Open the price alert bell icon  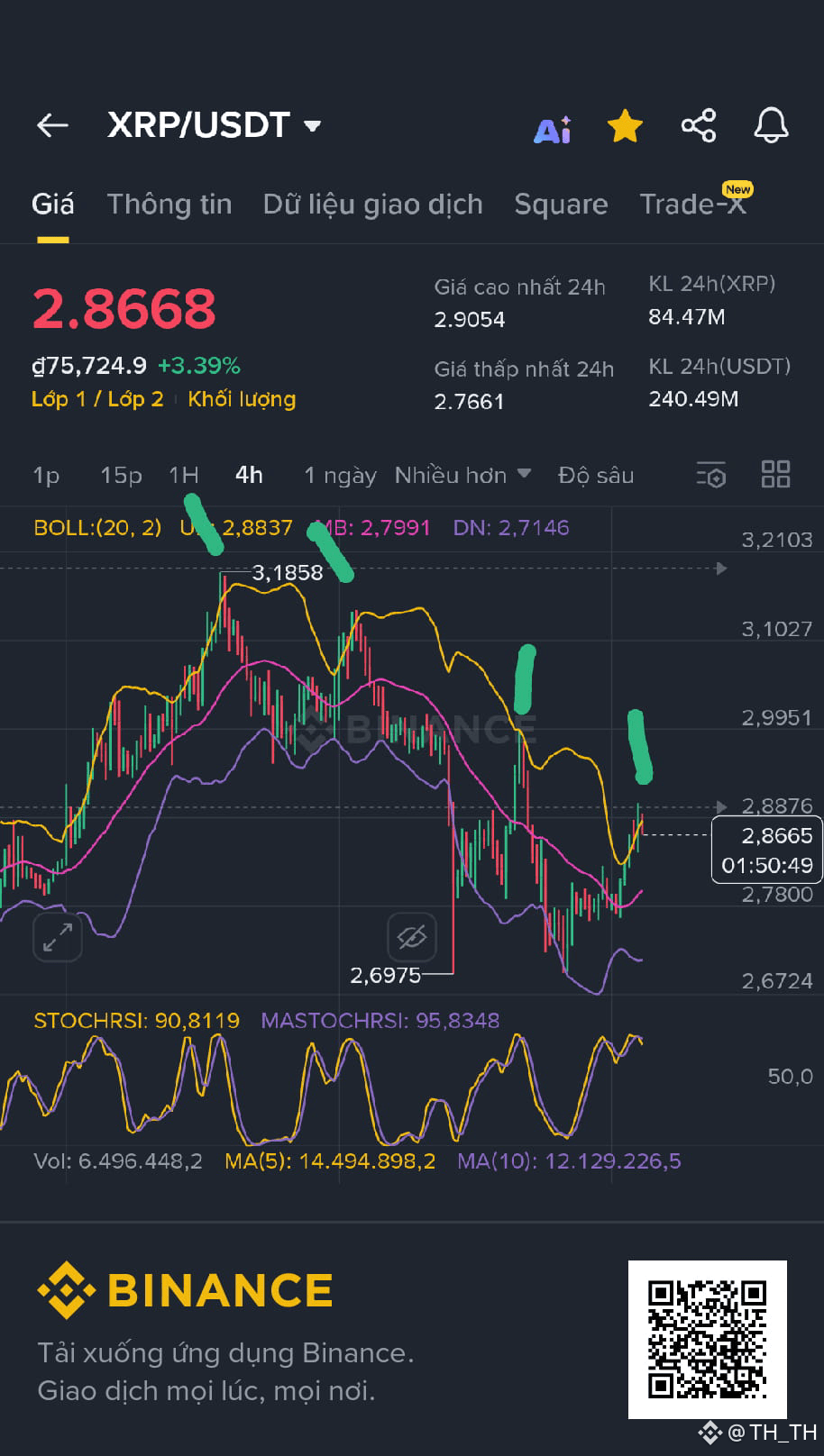click(771, 125)
